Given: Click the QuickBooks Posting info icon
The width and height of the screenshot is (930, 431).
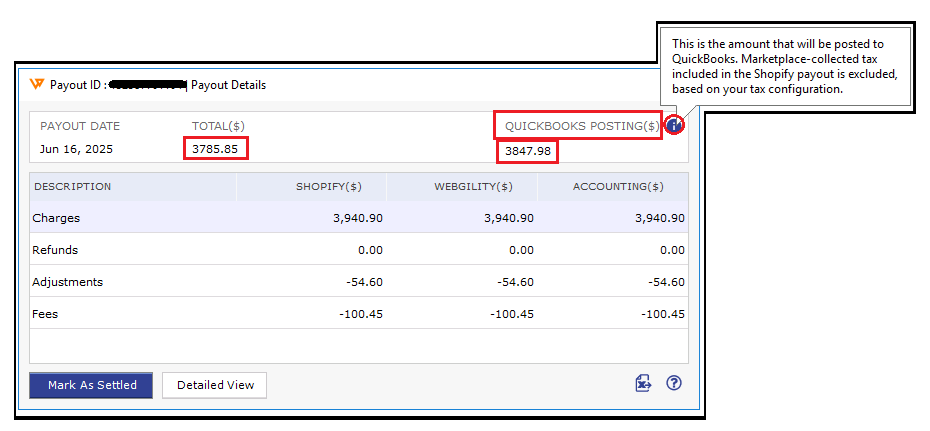Looking at the screenshot, I should point(675,125).
